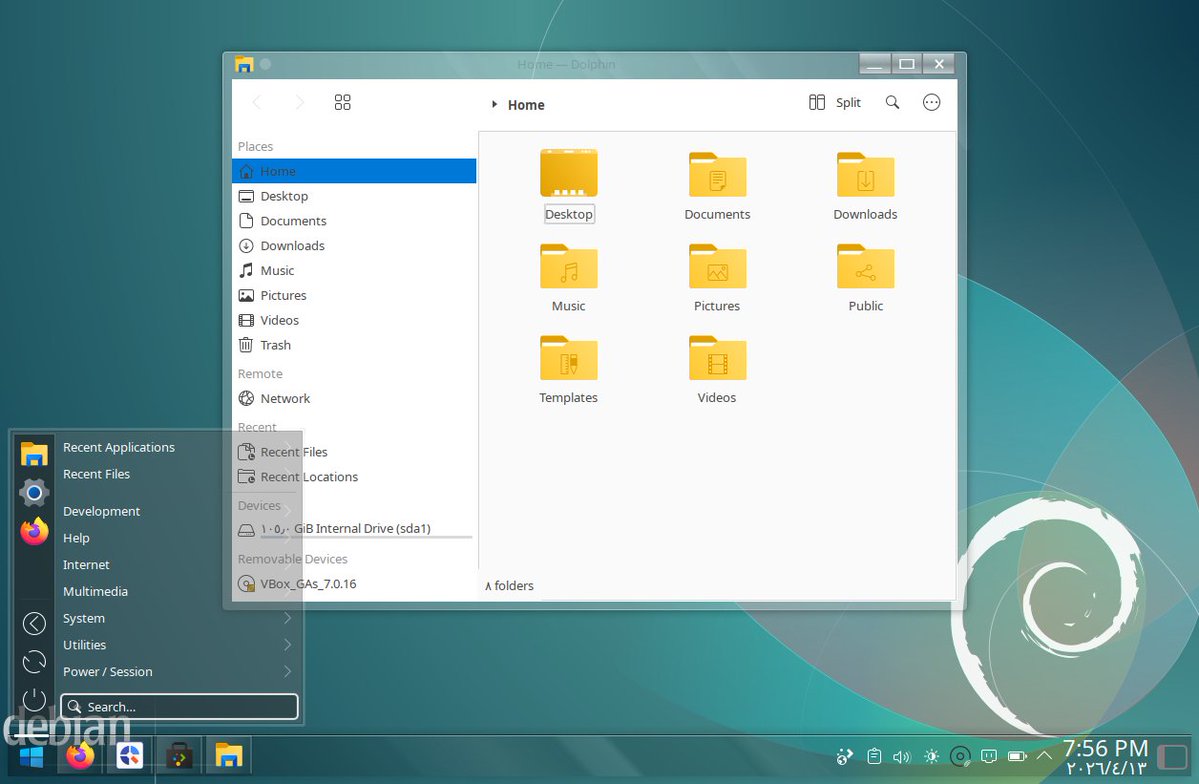Image resolution: width=1199 pixels, height=784 pixels.
Task: Open Development category in launcher
Action: click(178, 512)
